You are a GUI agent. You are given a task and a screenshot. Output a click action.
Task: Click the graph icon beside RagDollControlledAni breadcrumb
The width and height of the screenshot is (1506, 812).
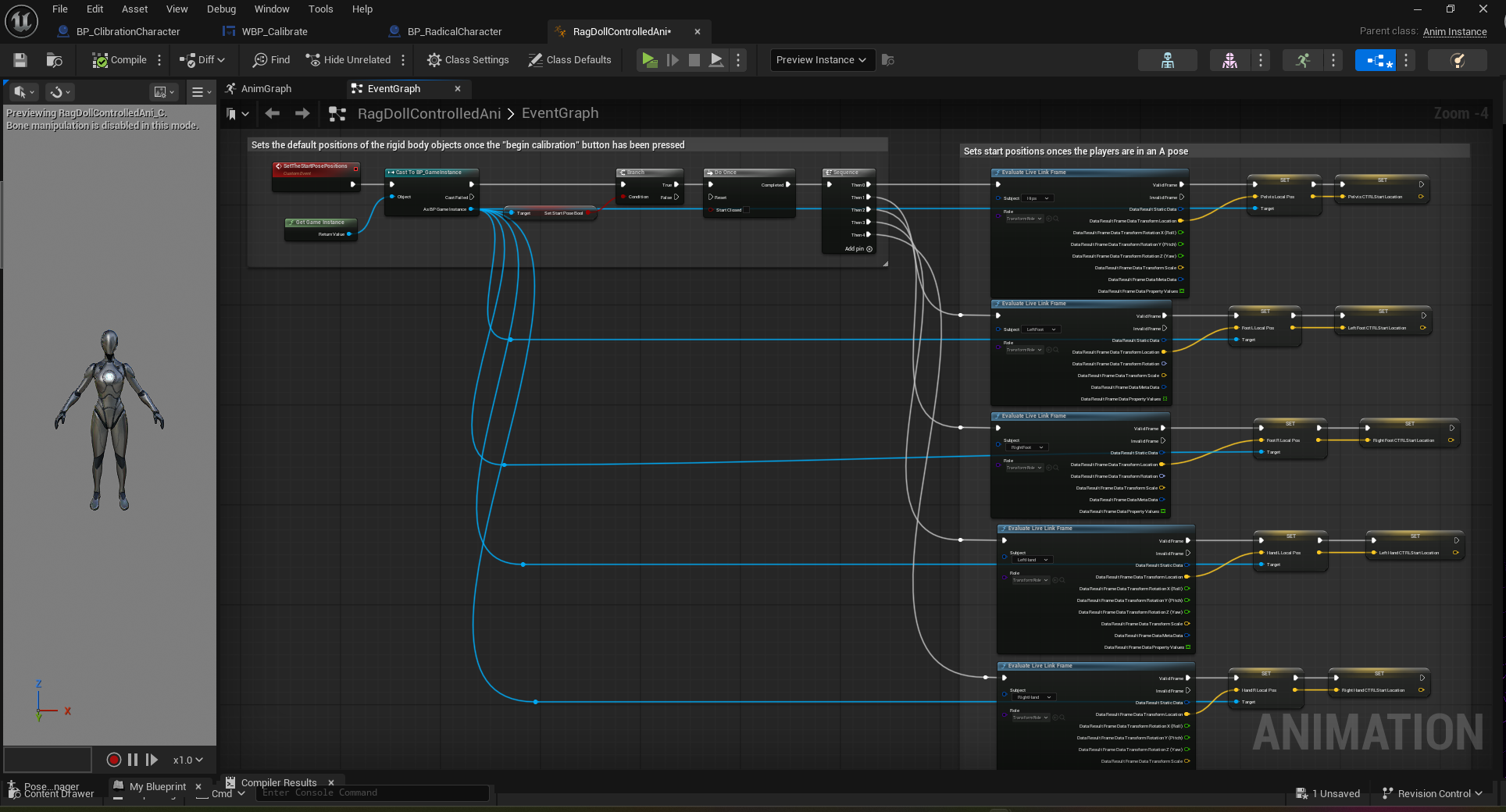tap(337, 114)
